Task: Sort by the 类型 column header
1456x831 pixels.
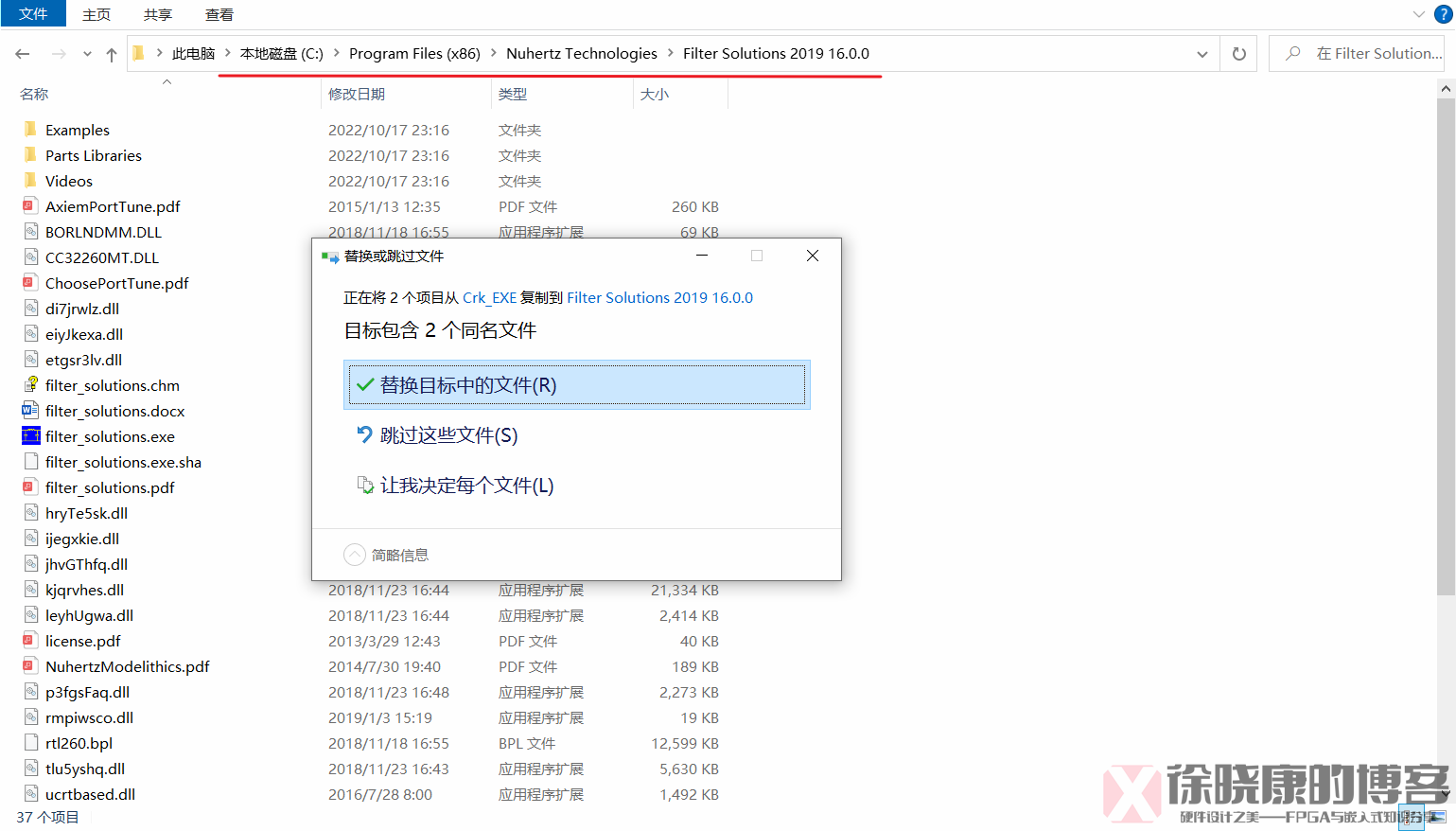Action: click(513, 94)
